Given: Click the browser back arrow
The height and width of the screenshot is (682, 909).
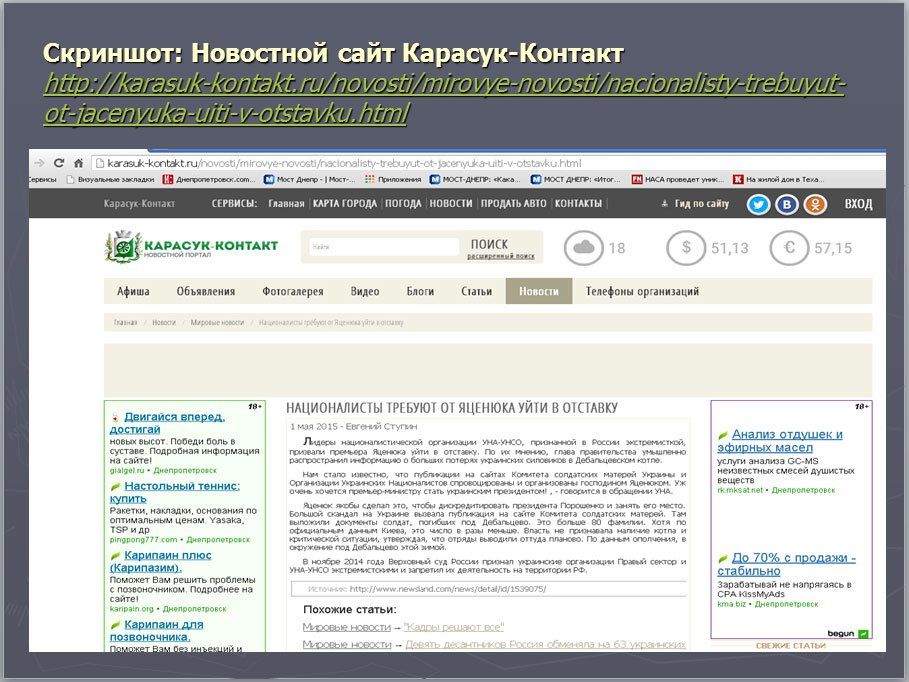Looking at the screenshot, I should pyautogui.click(x=37, y=162).
